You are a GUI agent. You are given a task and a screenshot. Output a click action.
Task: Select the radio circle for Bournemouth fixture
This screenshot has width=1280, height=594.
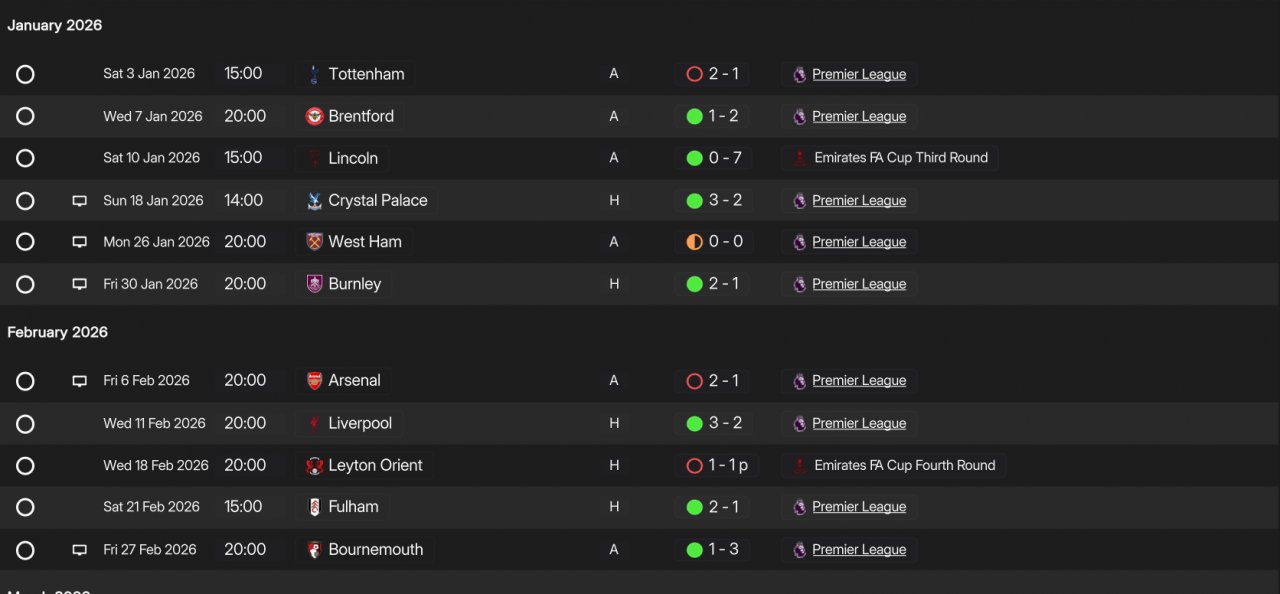coord(25,550)
